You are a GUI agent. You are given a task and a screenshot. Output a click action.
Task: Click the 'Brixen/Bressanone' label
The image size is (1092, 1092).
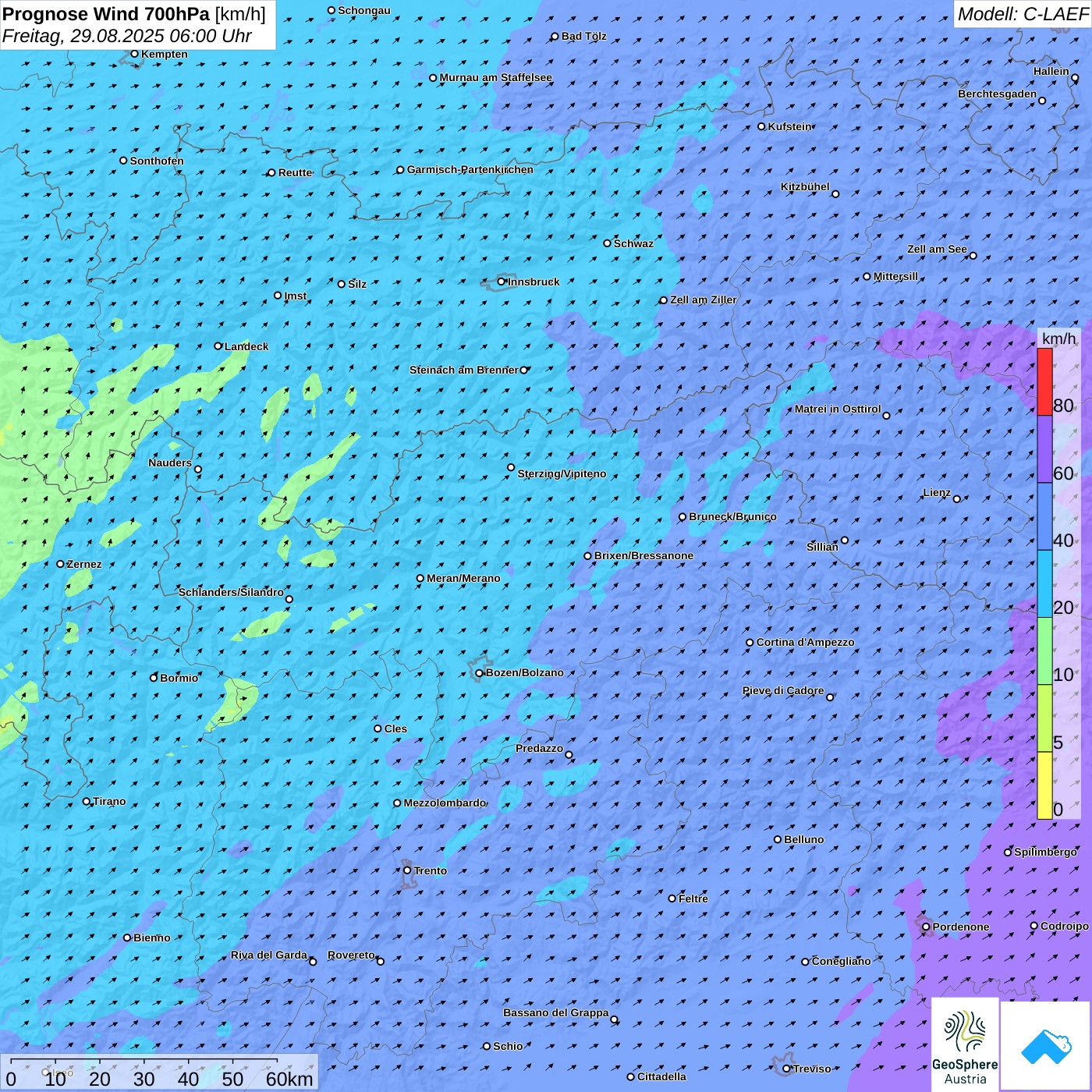643,555
